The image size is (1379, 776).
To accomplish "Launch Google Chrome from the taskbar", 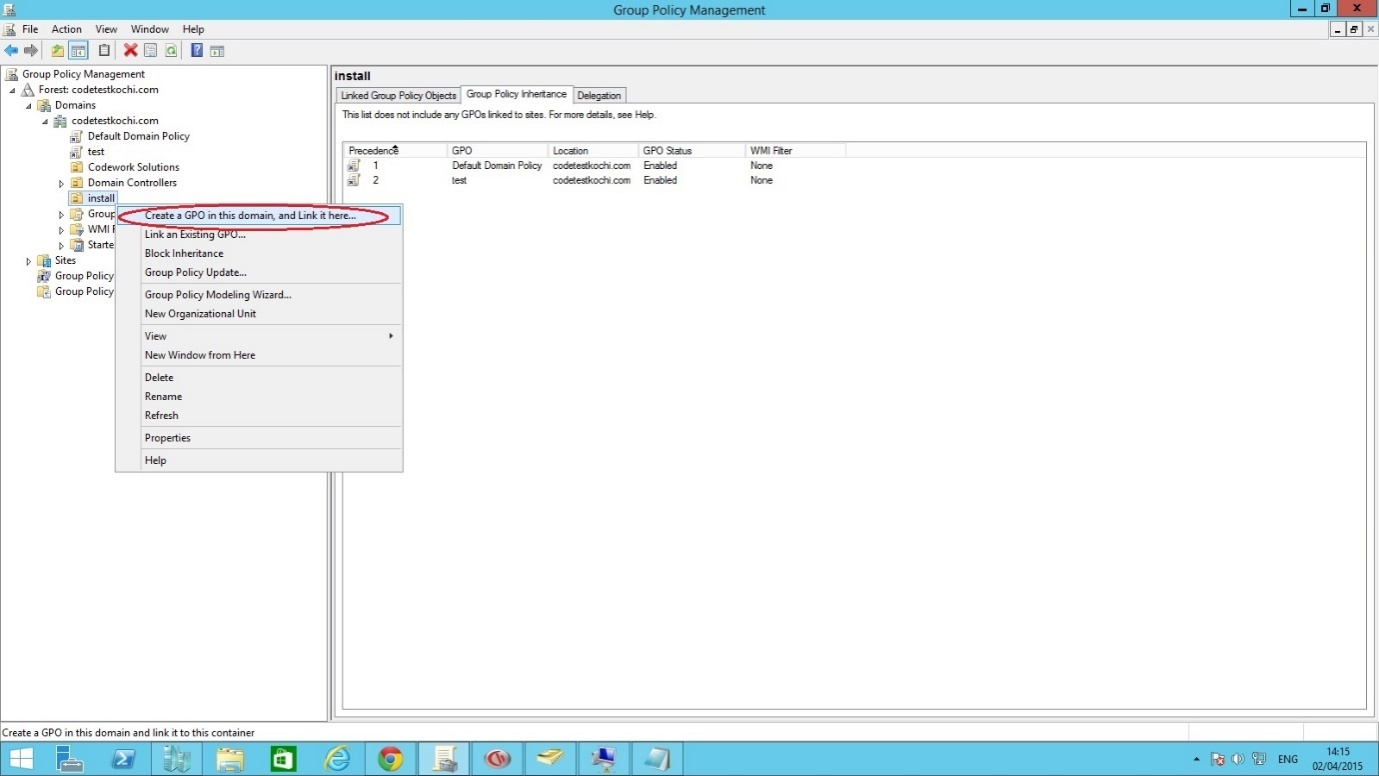I will 390,759.
